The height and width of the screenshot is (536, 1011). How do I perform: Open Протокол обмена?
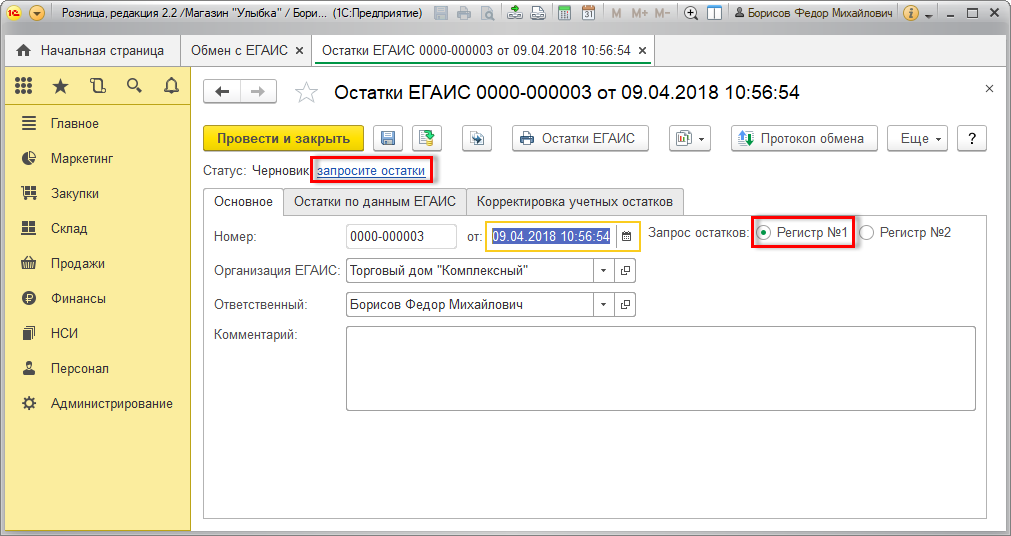point(804,138)
